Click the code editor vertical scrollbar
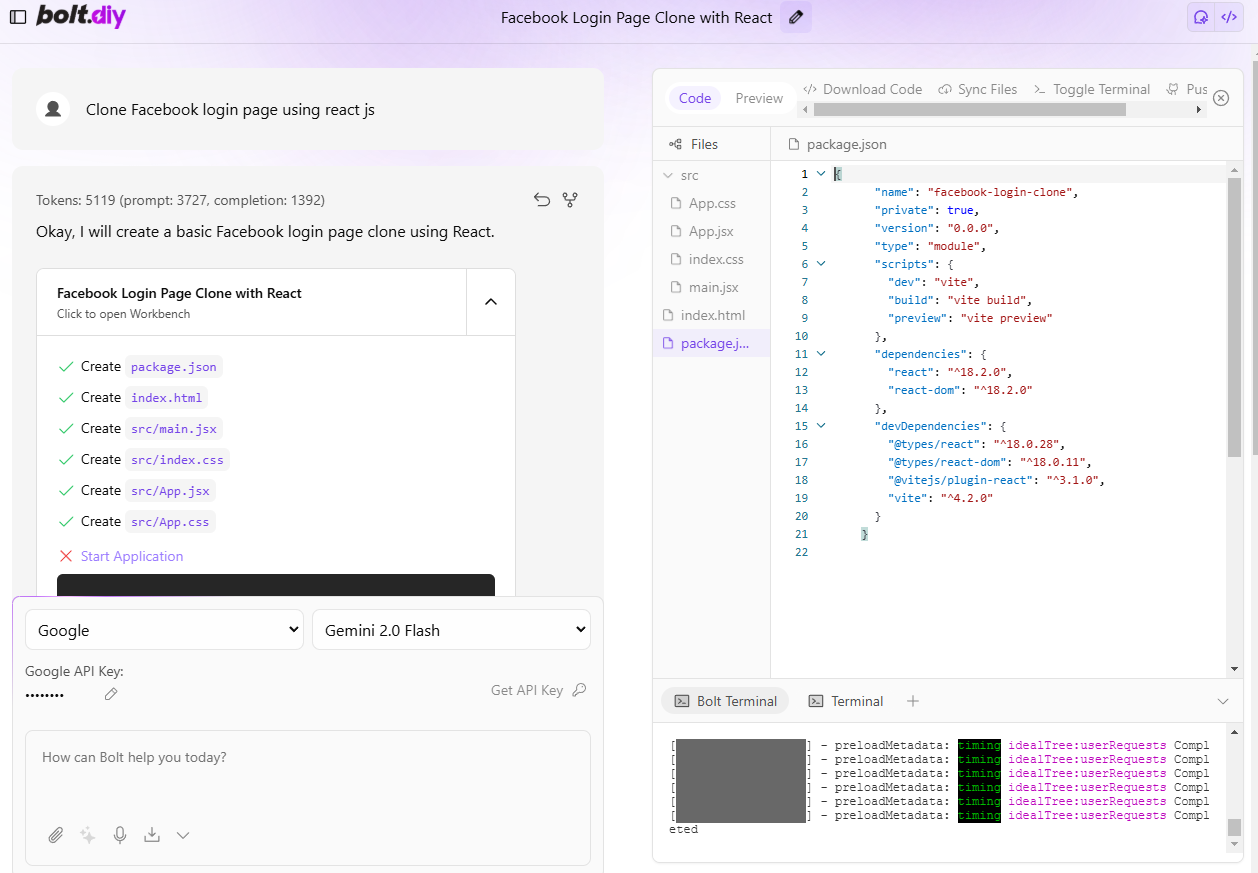1258x873 pixels. pos(1234,318)
